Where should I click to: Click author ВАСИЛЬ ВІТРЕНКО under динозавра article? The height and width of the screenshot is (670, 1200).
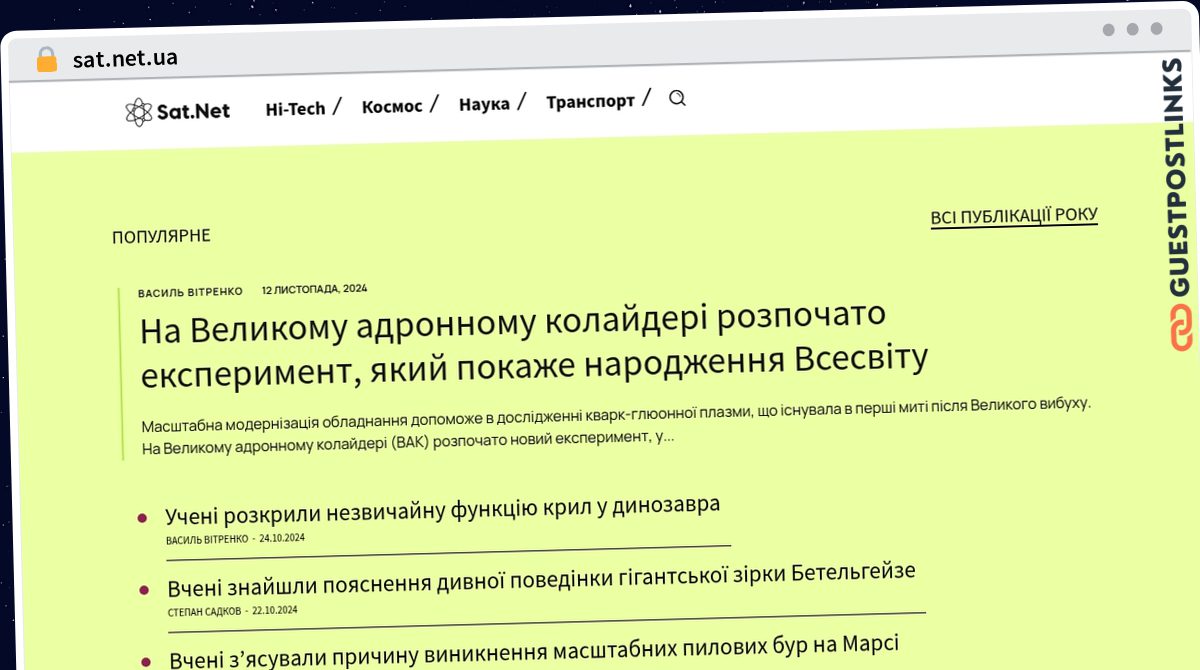(x=207, y=539)
